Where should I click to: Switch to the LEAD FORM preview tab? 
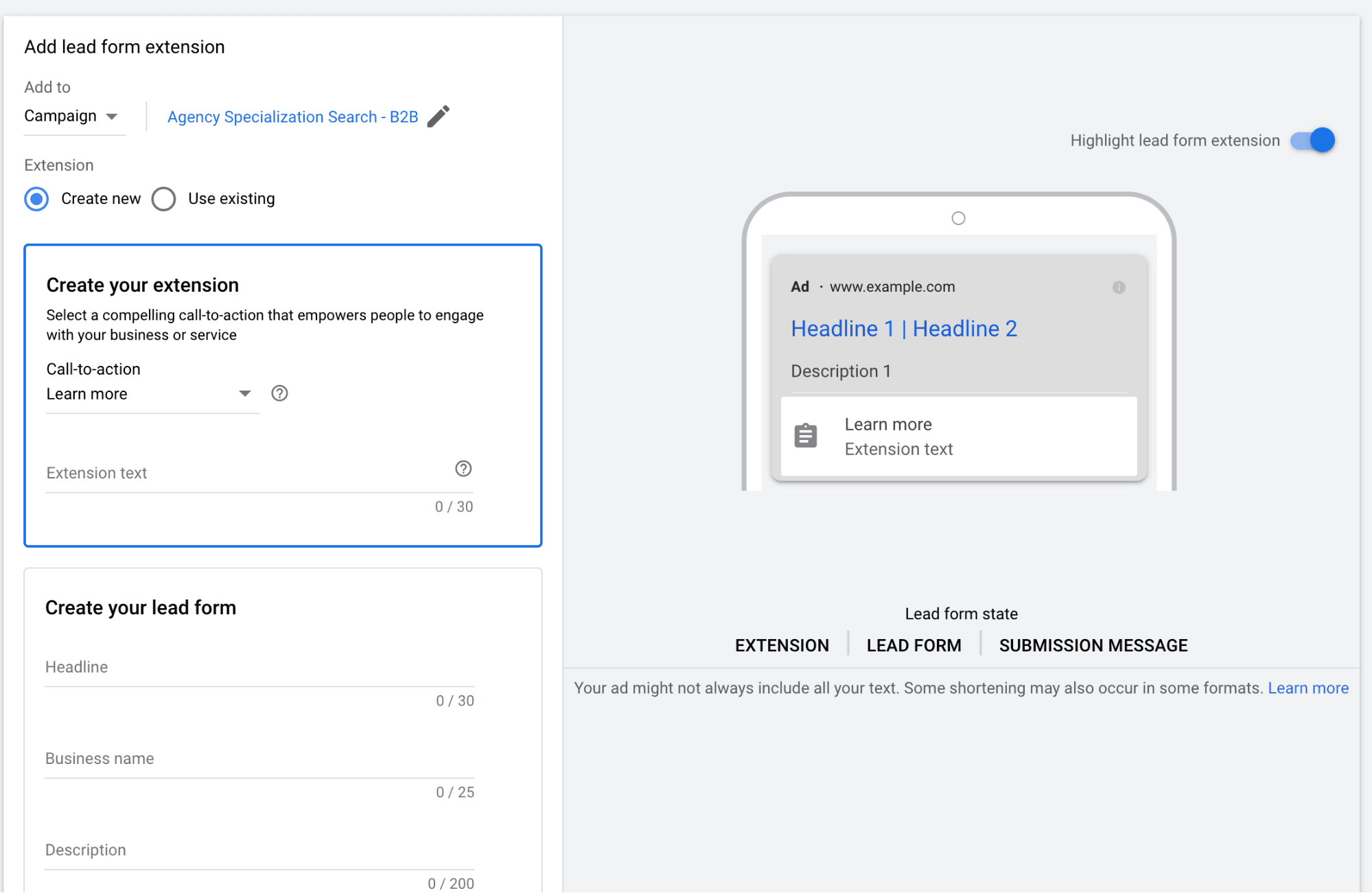pyautogui.click(x=914, y=645)
